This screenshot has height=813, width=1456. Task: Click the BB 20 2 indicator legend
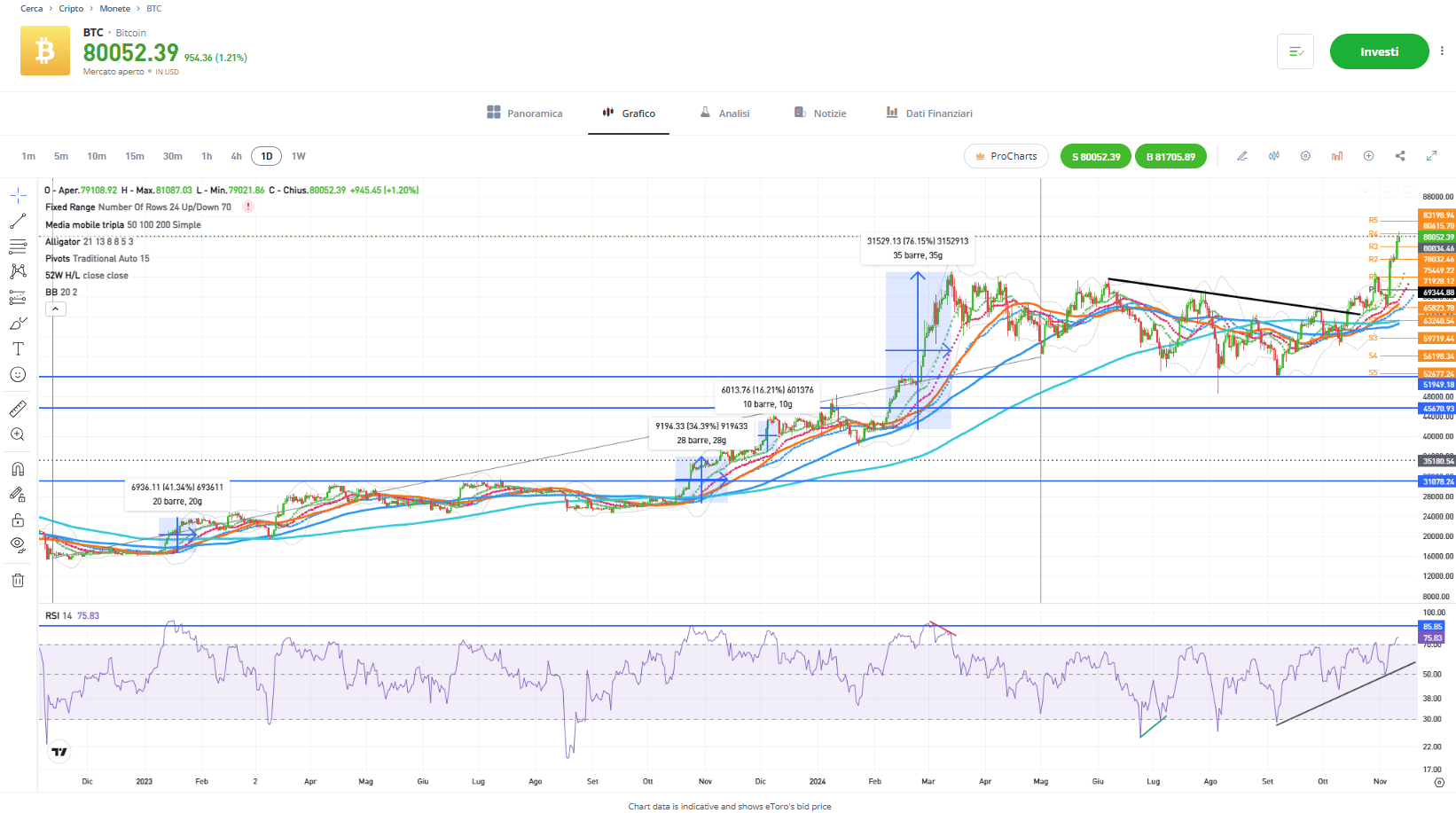coord(61,292)
